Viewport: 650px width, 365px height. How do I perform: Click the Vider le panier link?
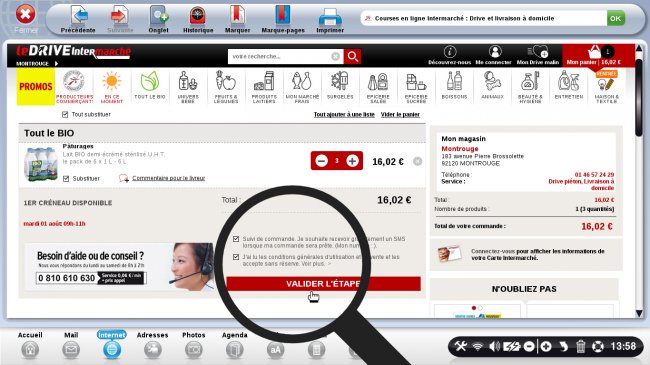pos(400,114)
